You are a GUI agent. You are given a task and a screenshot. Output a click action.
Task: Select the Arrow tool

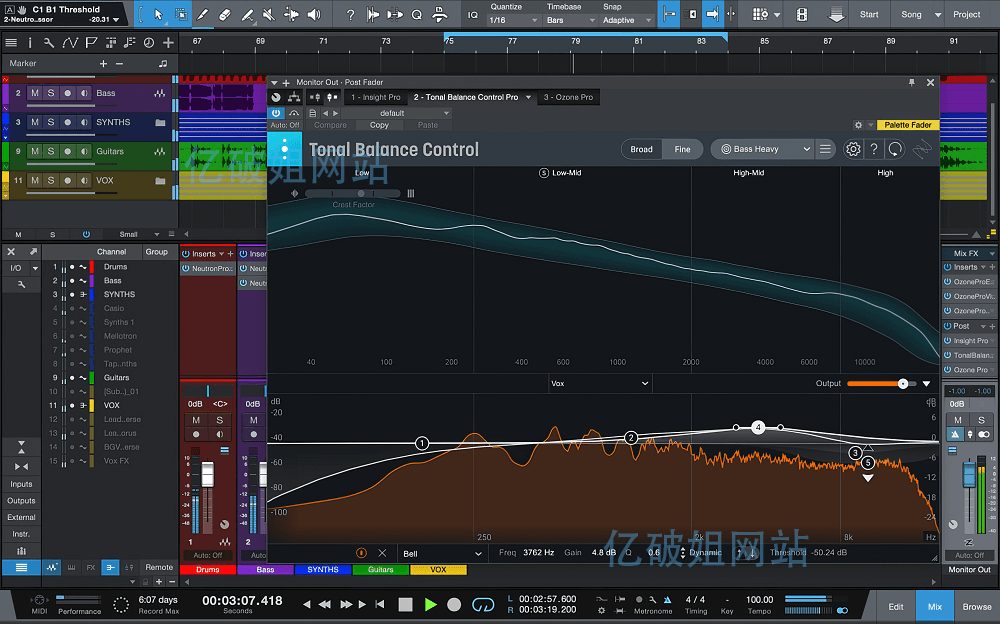[159, 14]
